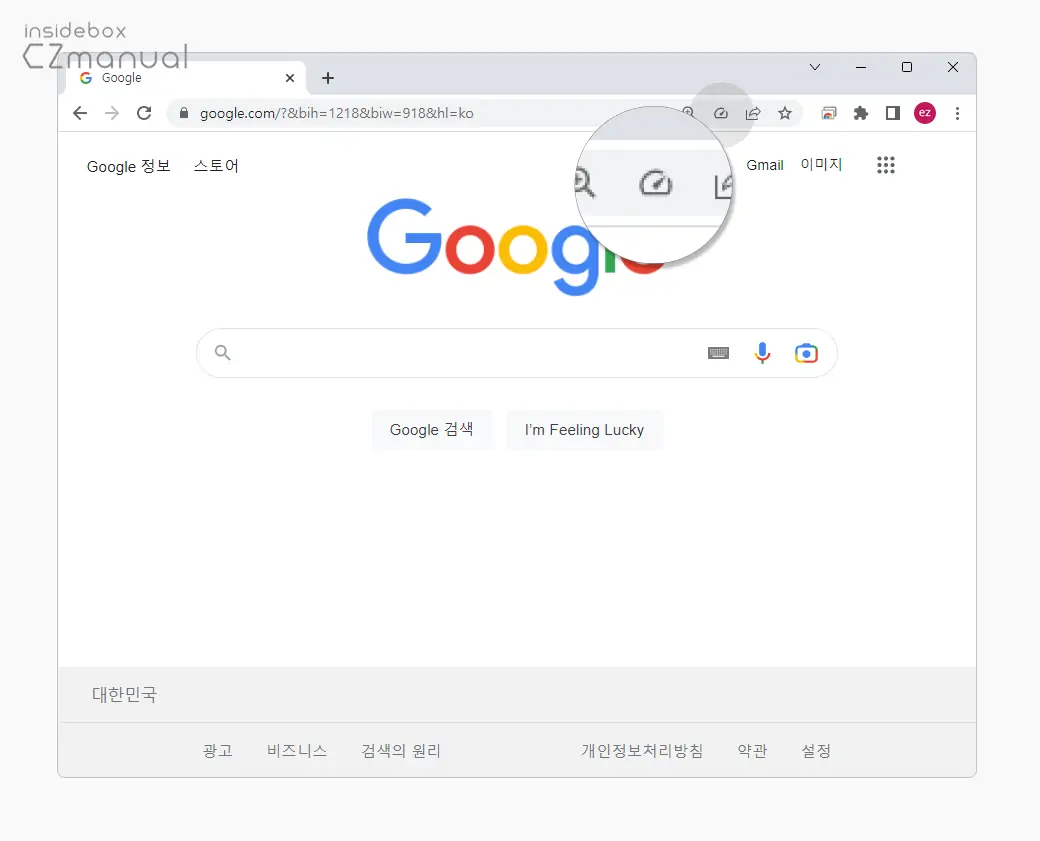Screen dimensions: 1040x841
Task: Open the Google 정보 link
Action: click(x=129, y=166)
